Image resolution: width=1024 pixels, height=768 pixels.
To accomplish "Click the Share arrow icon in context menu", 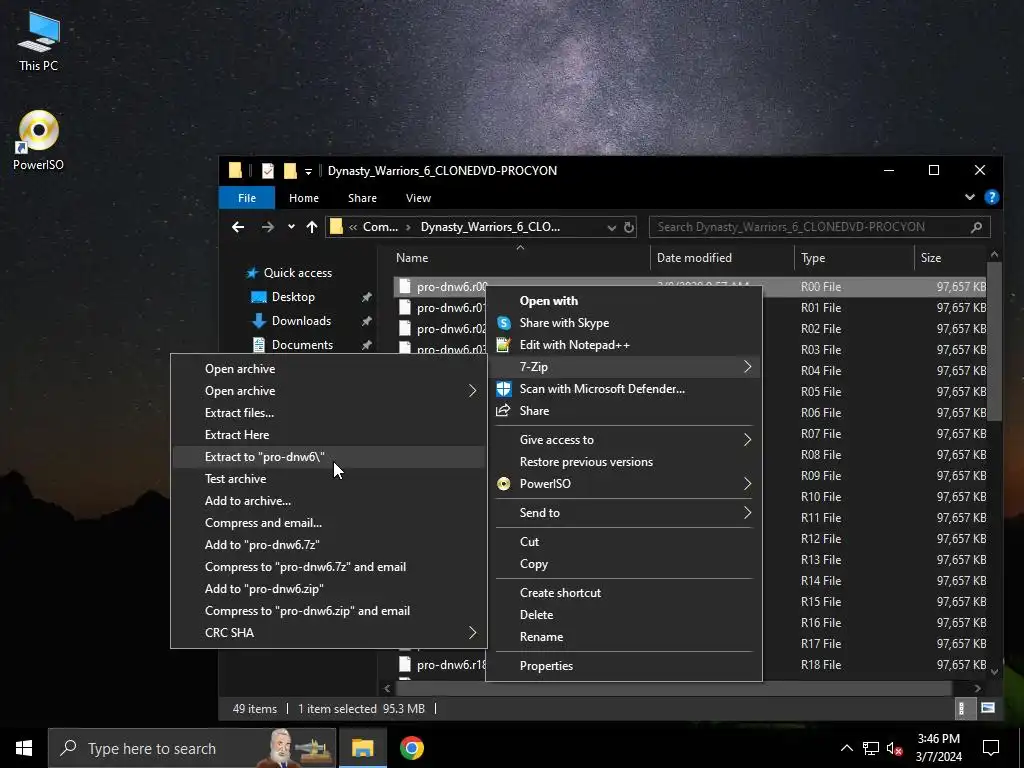I will click(x=503, y=411).
